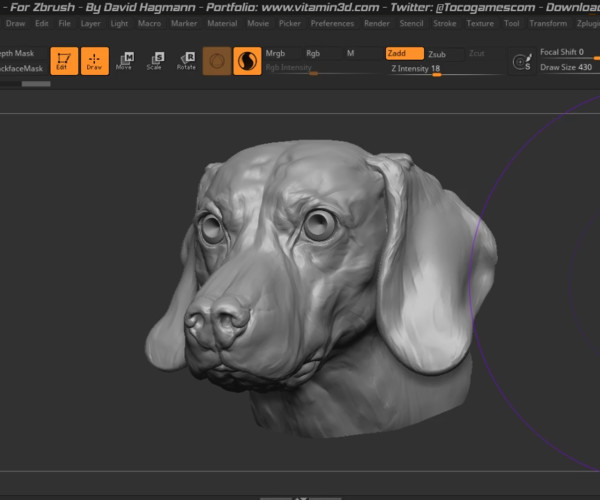Click the flat color sphere icon
Image resolution: width=600 pixels, height=500 pixels.
click(x=217, y=61)
